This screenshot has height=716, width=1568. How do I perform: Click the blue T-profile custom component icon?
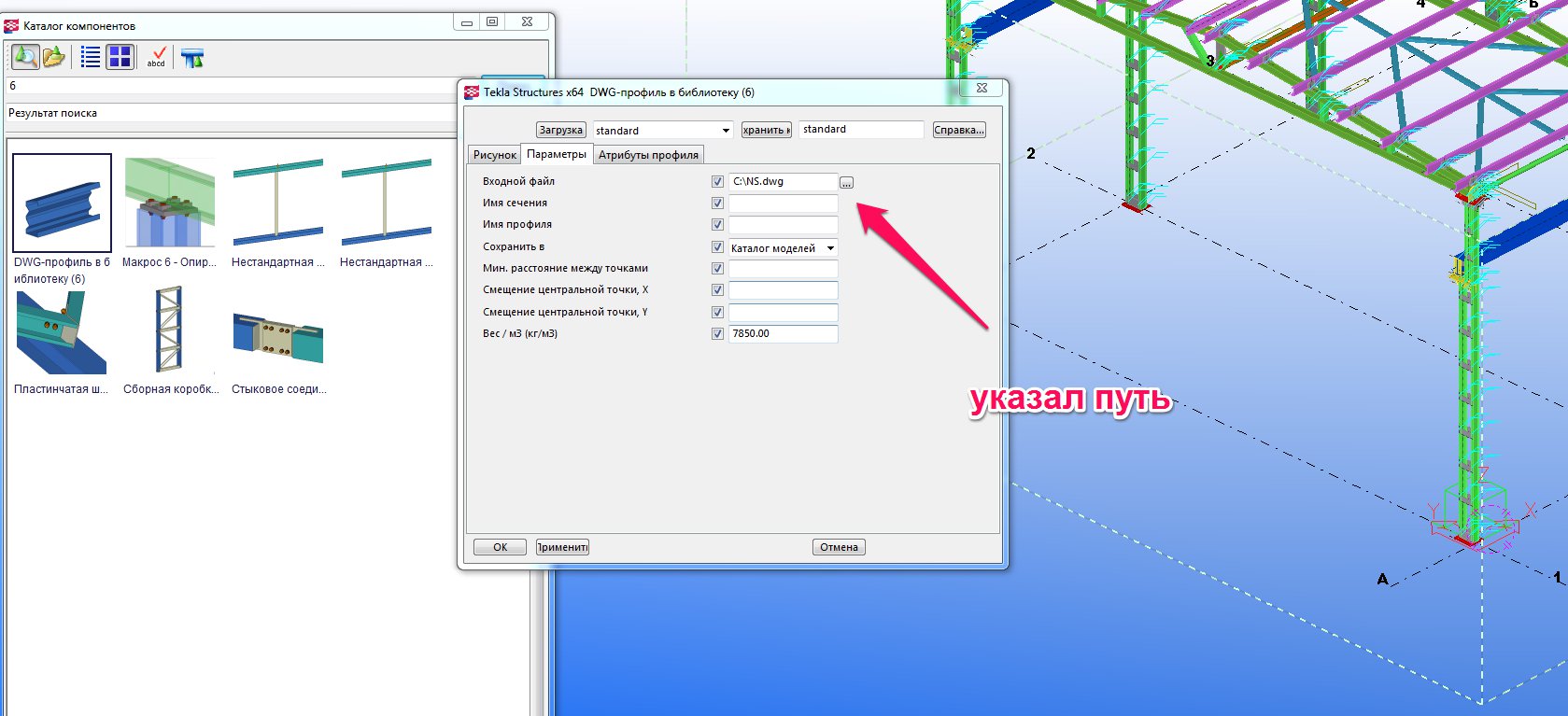tap(192, 59)
